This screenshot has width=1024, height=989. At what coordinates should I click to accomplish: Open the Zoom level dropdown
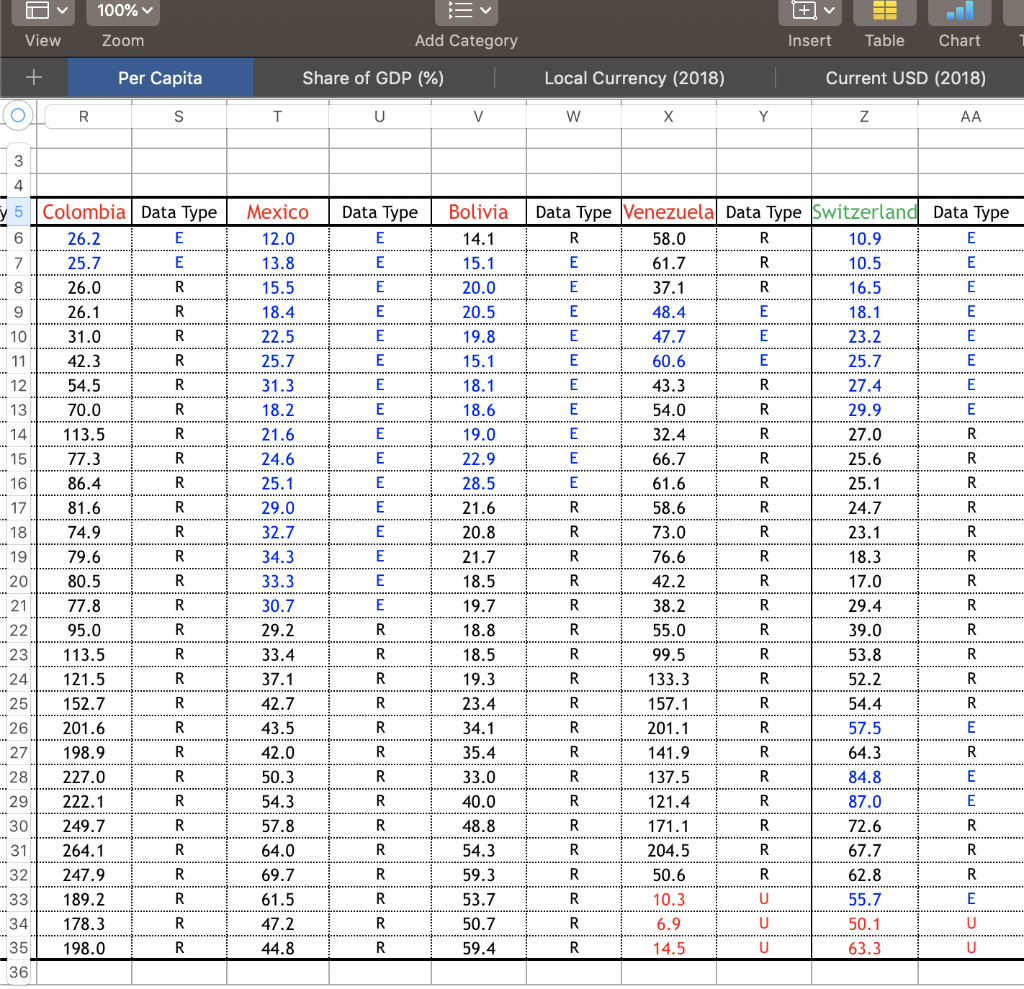122,12
